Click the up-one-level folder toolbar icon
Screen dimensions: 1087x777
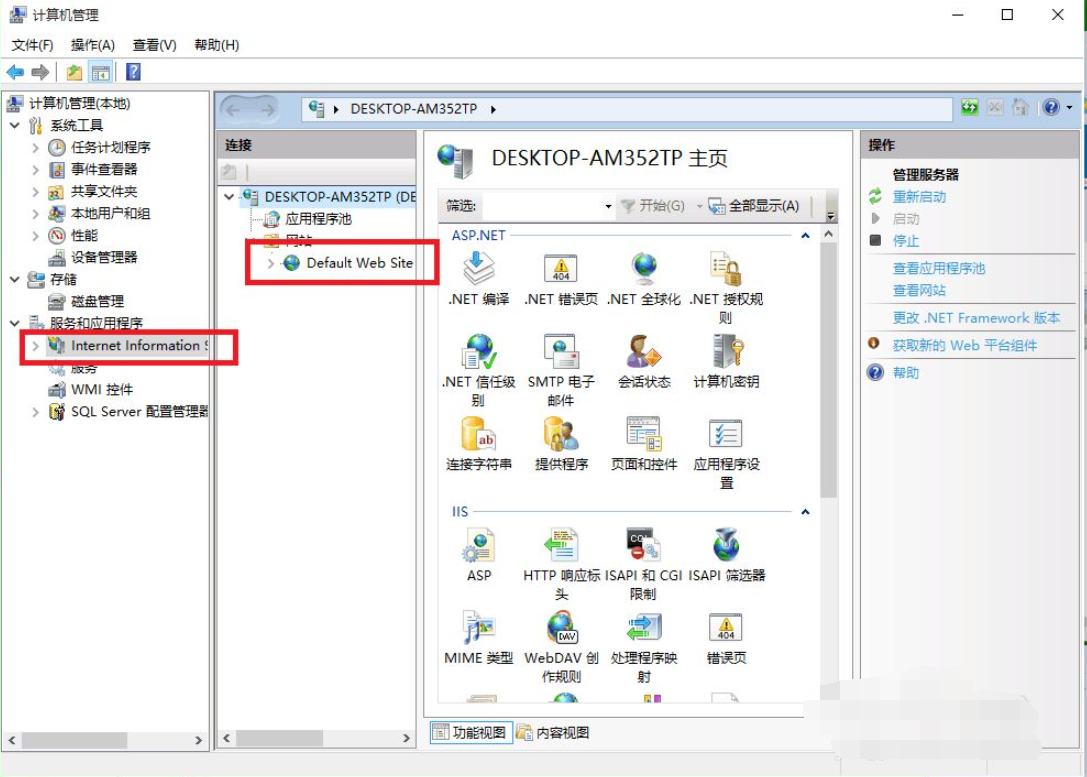tap(74, 72)
